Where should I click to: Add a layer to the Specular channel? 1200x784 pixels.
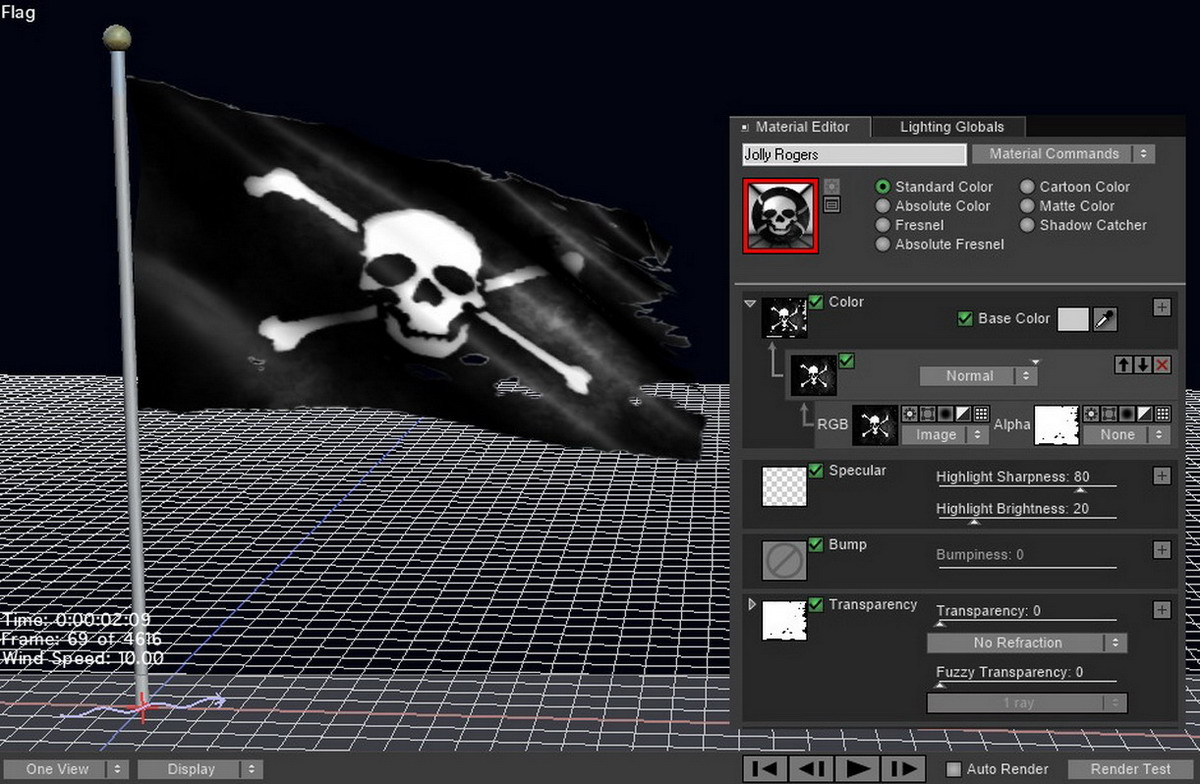pos(1162,476)
